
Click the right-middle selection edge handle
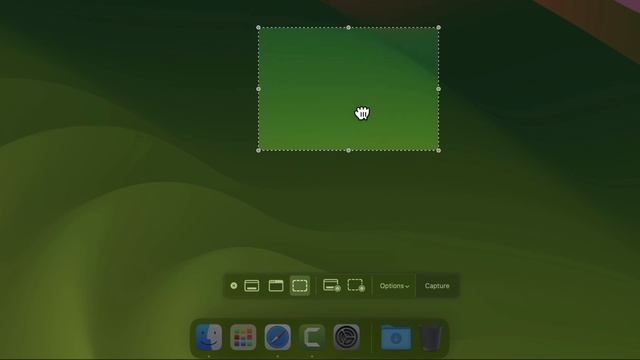coord(438,89)
